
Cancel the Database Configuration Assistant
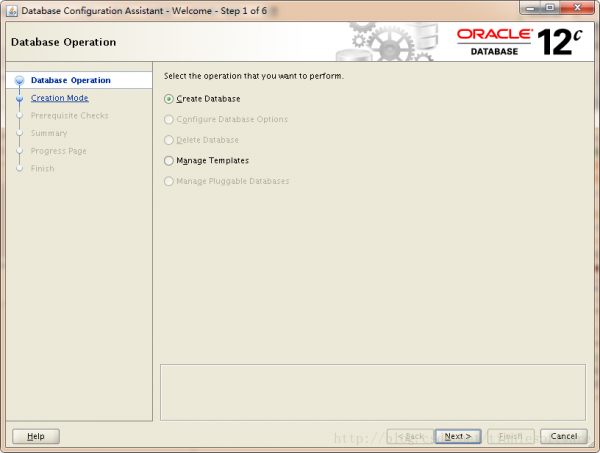click(x=564, y=436)
